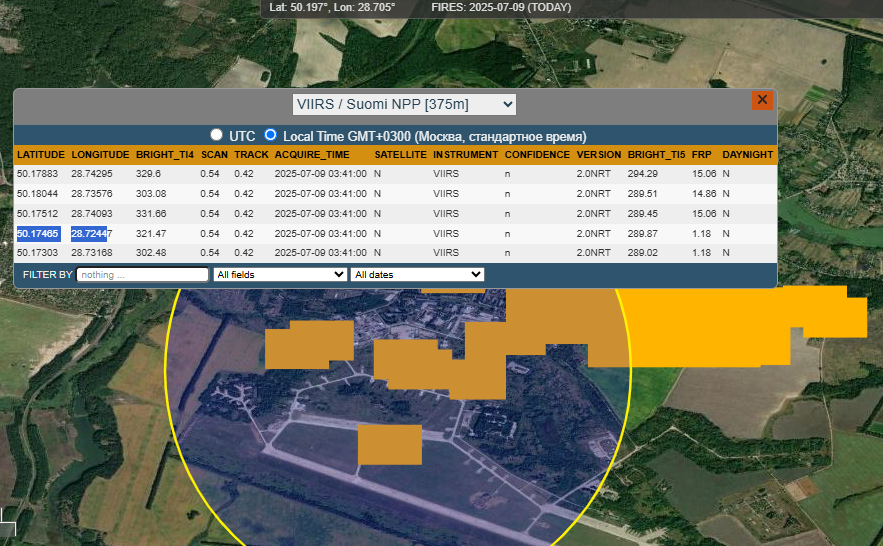883x546 pixels.
Task: Click the DAYNIGHT column header
Action: [747, 155]
